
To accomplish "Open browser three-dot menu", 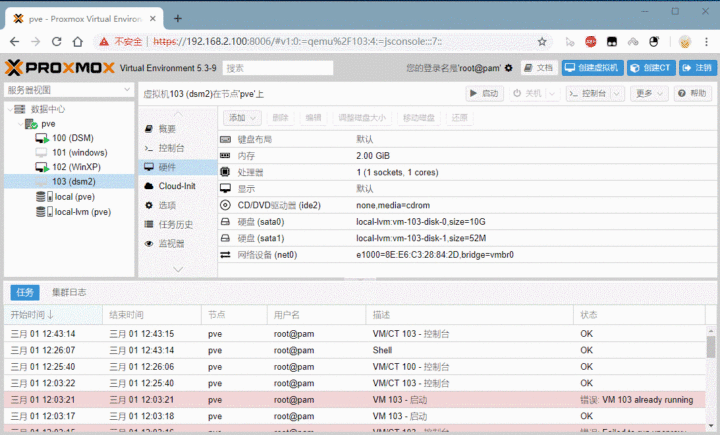I will click(706, 42).
